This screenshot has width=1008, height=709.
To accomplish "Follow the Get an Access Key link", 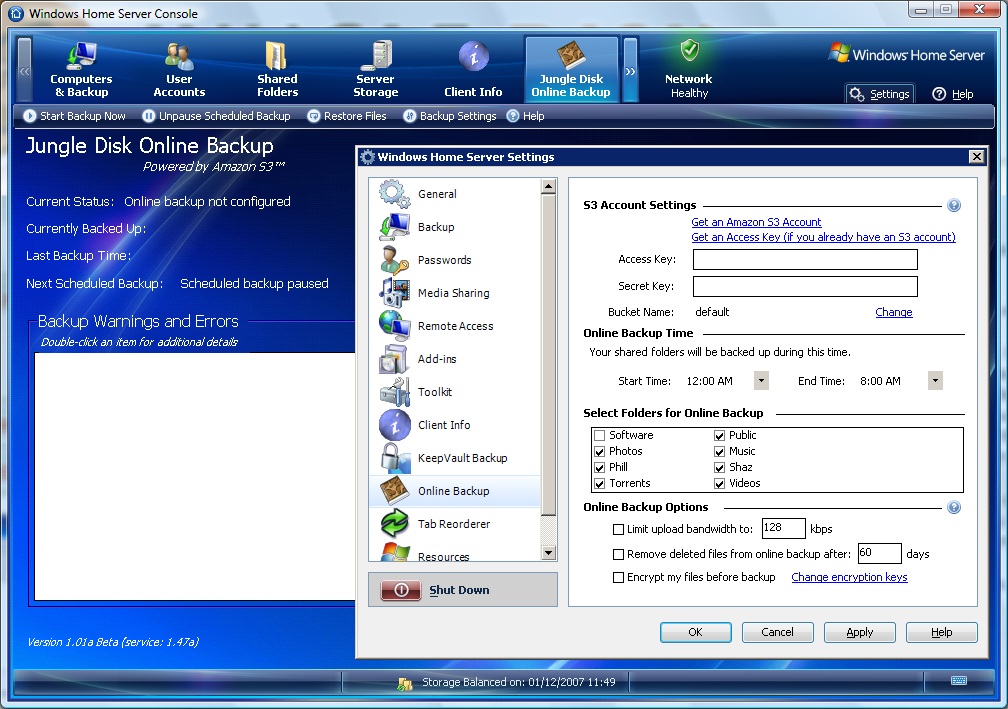I will point(824,237).
